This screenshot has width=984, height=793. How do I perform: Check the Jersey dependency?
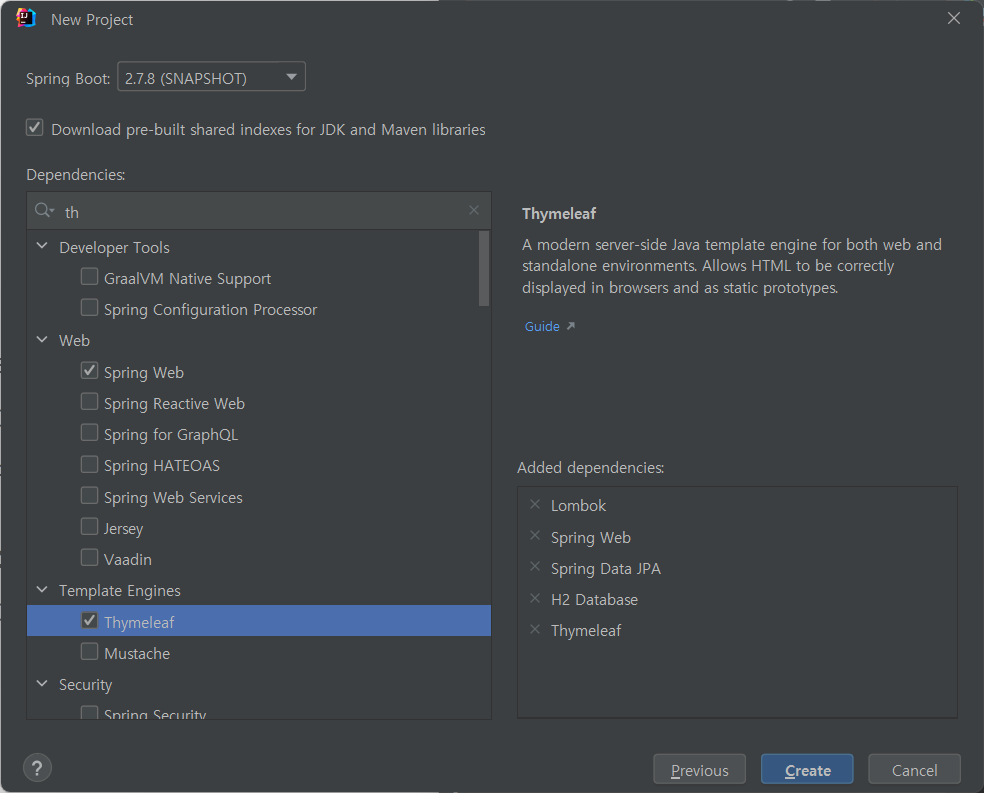(x=89, y=526)
